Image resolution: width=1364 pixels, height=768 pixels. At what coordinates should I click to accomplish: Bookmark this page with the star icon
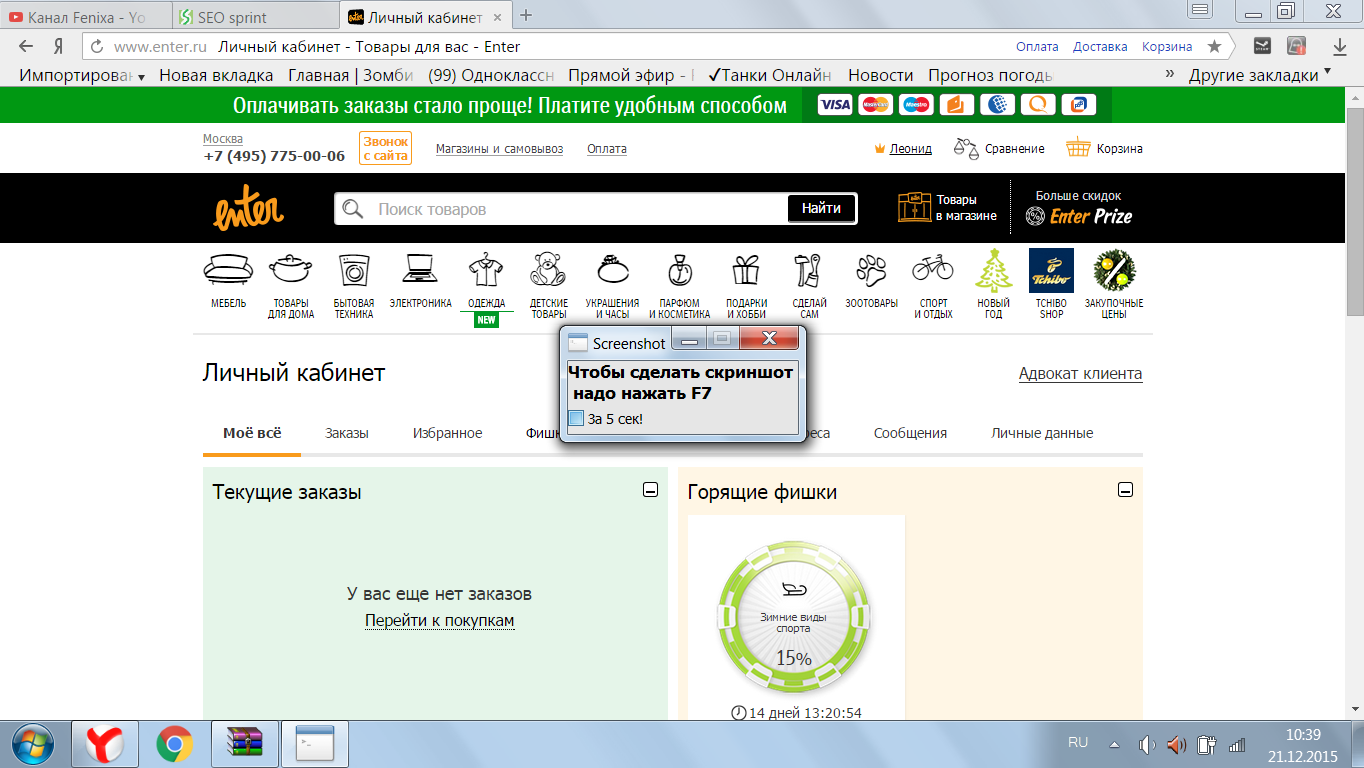[1214, 46]
